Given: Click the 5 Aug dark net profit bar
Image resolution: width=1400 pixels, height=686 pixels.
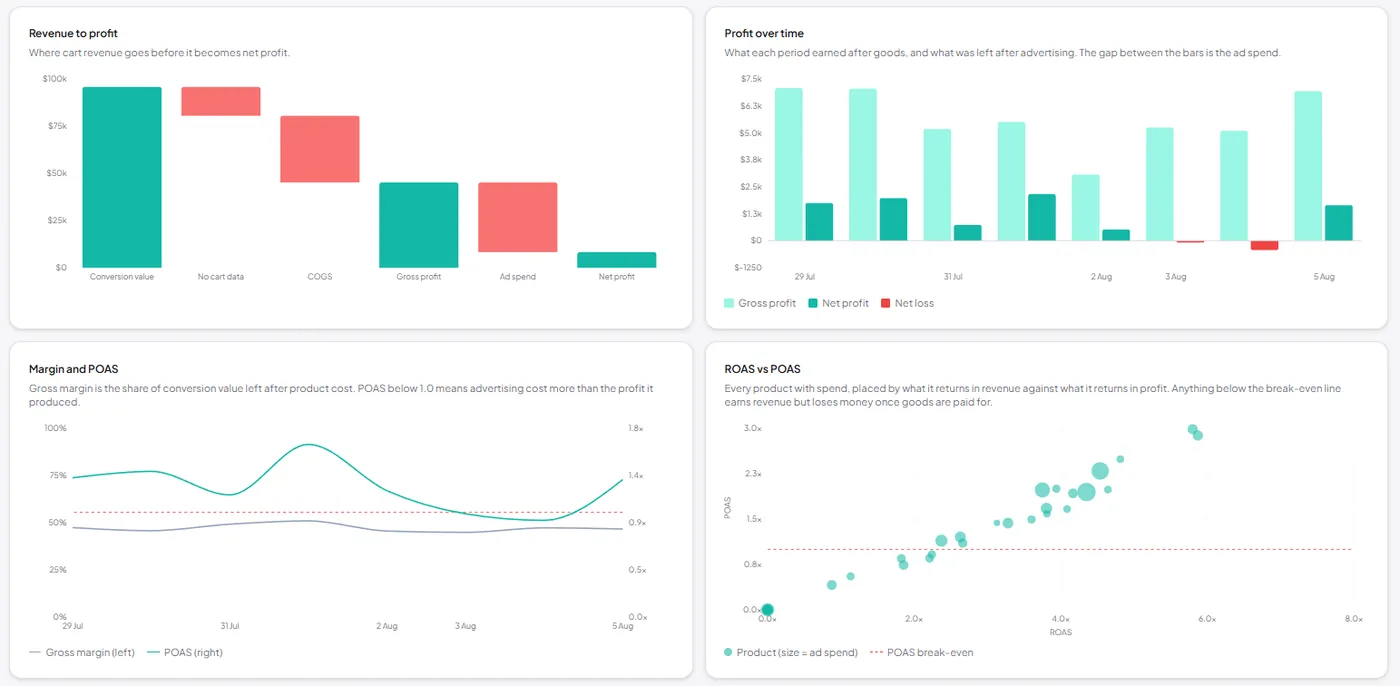Looking at the screenshot, I should [1339, 223].
